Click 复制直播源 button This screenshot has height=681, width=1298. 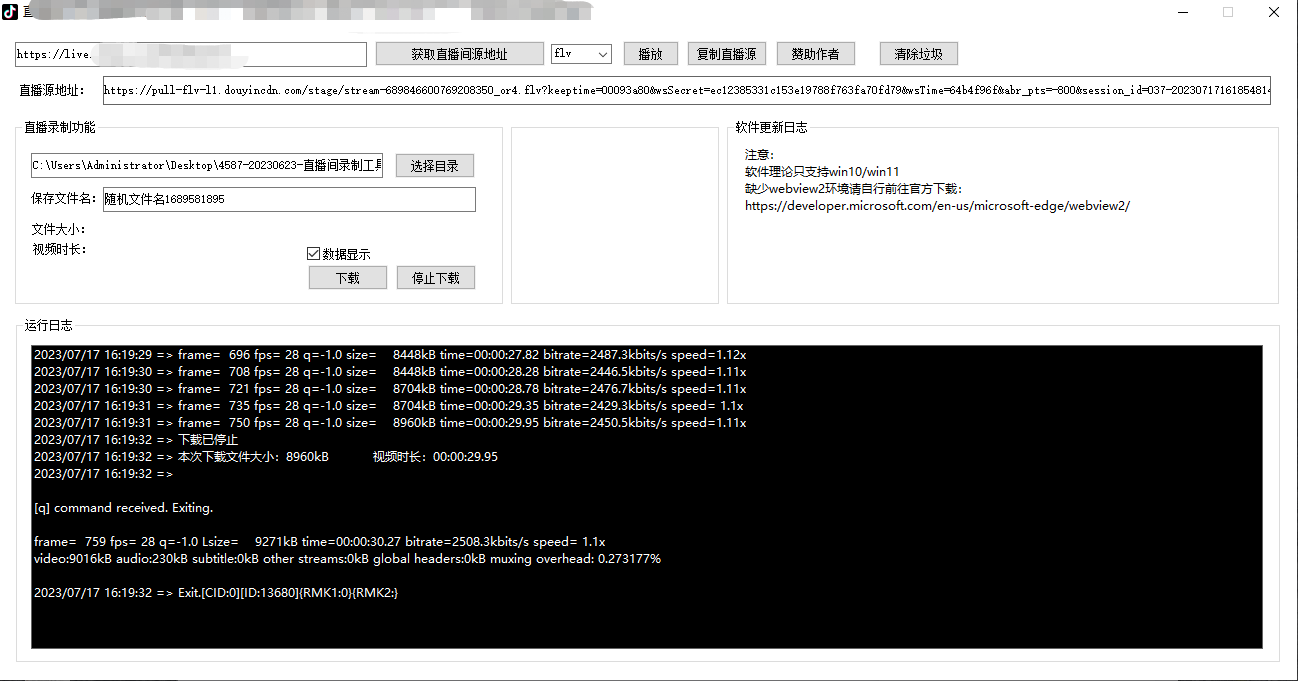pyautogui.click(x=726, y=54)
